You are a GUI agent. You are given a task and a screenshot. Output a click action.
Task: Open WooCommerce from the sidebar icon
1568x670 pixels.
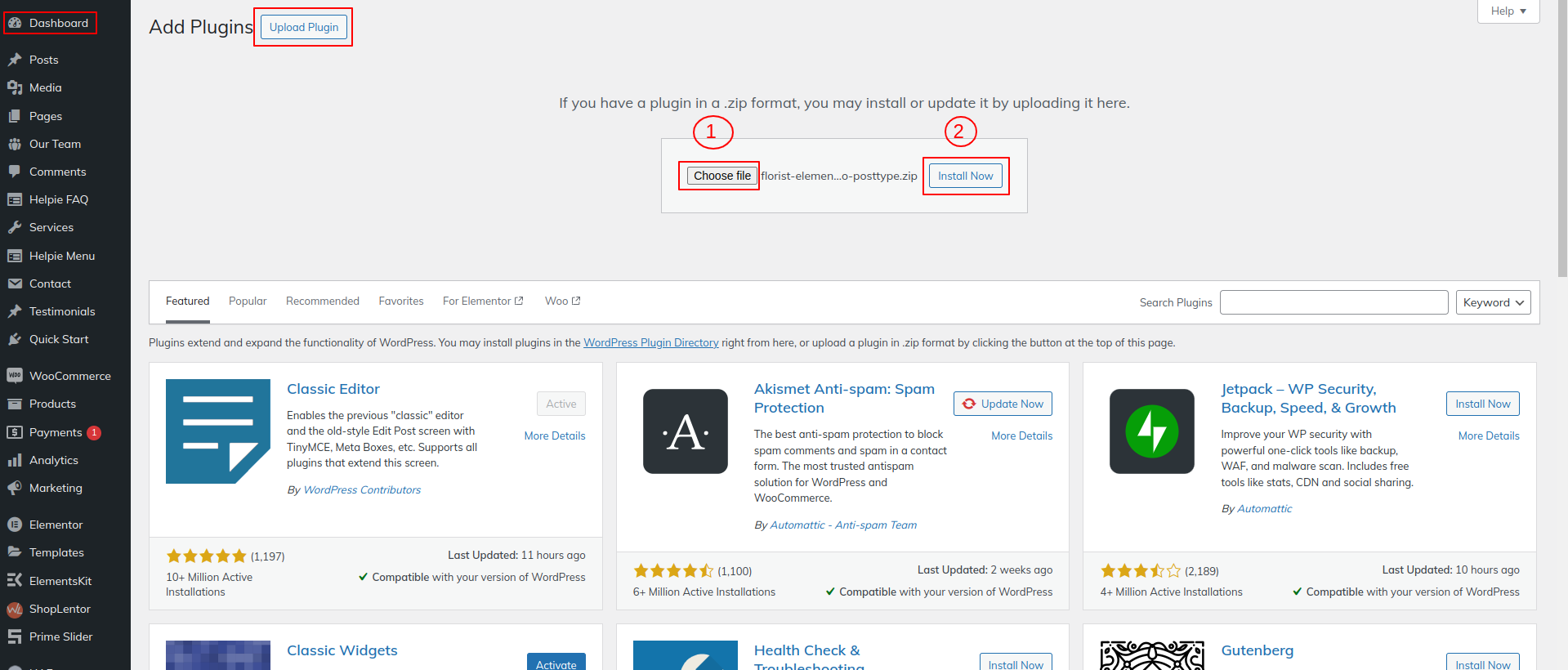click(15, 376)
